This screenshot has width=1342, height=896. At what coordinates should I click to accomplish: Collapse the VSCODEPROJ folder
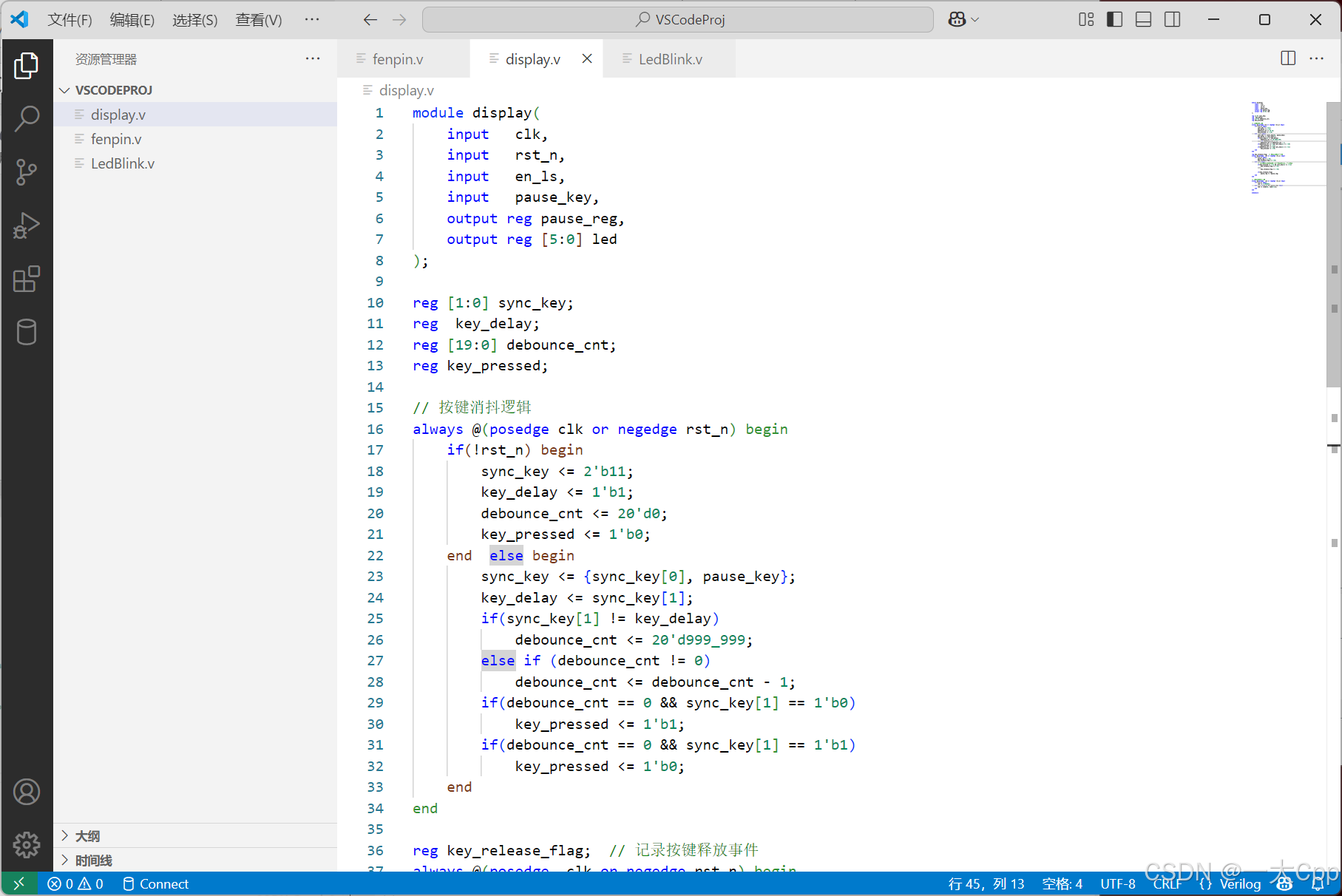click(x=195, y=90)
